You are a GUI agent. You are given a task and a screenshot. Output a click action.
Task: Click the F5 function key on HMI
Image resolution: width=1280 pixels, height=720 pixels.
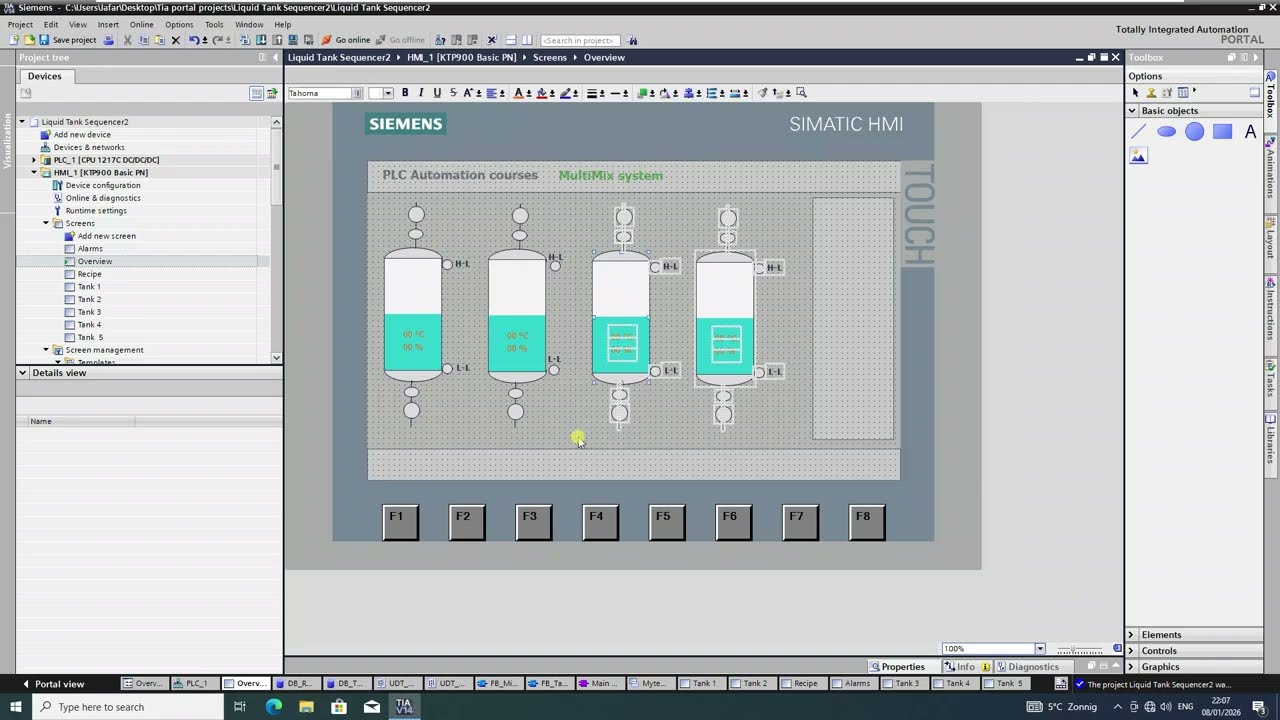pos(666,522)
